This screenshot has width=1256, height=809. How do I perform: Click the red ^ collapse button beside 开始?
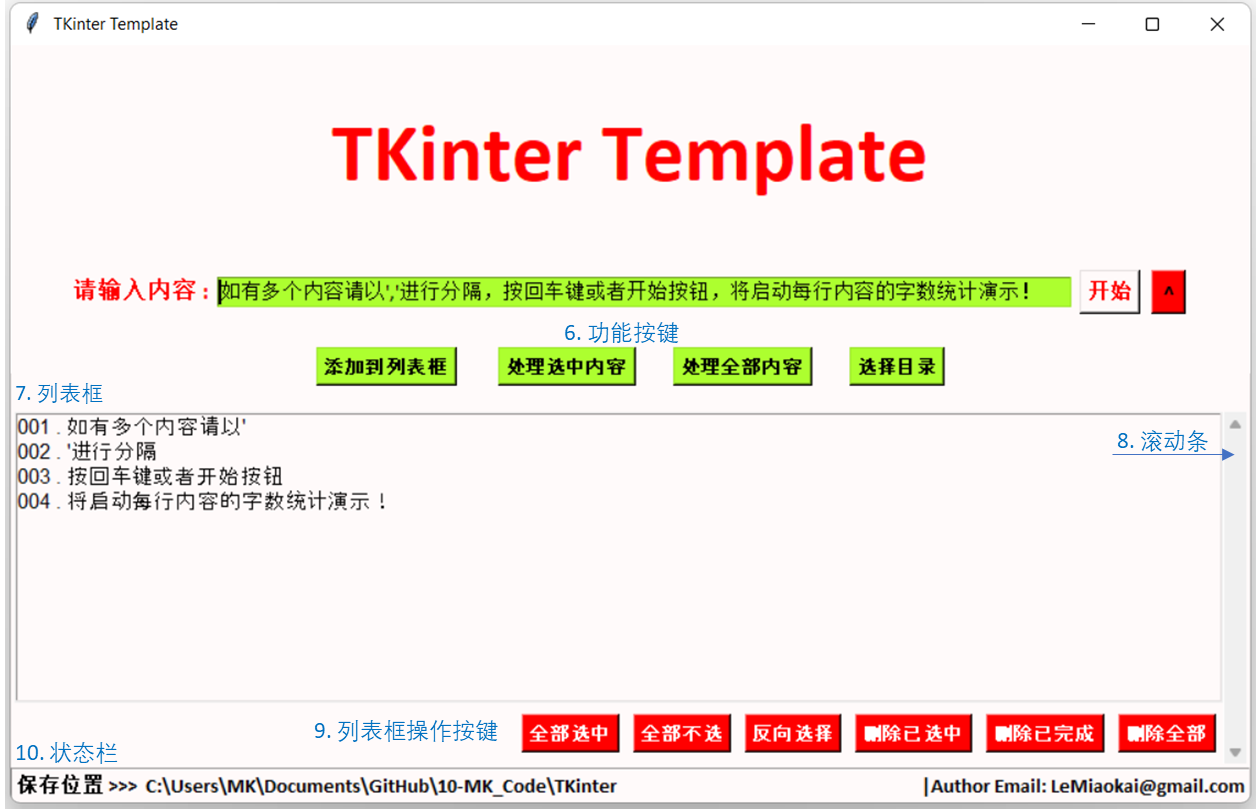[x=1168, y=291]
